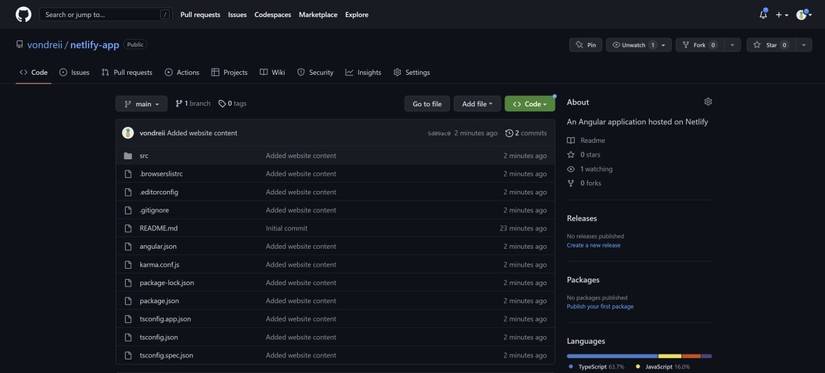Open the green Code dropdown
The width and height of the screenshot is (825, 373).
[529, 104]
